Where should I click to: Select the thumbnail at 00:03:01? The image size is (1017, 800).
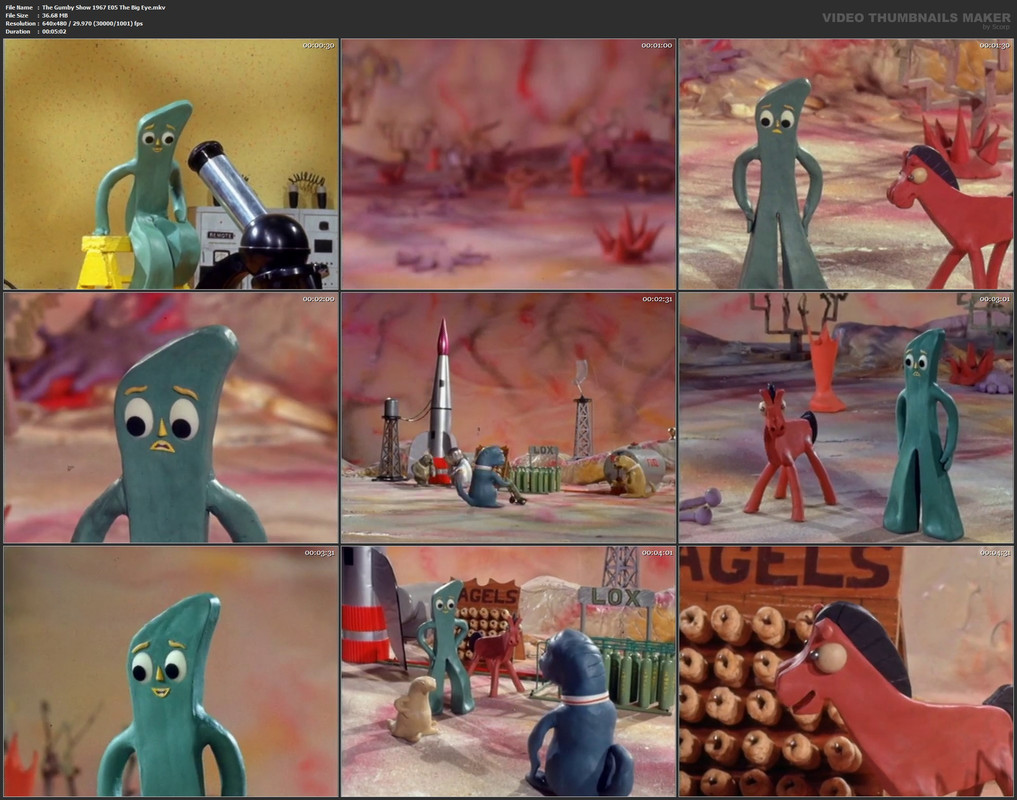click(x=846, y=418)
